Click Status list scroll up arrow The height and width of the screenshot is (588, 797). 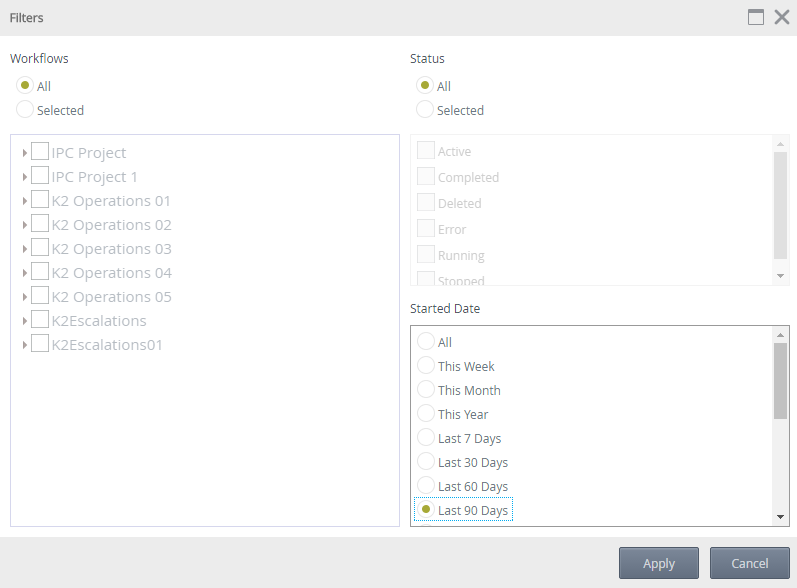pos(780,145)
